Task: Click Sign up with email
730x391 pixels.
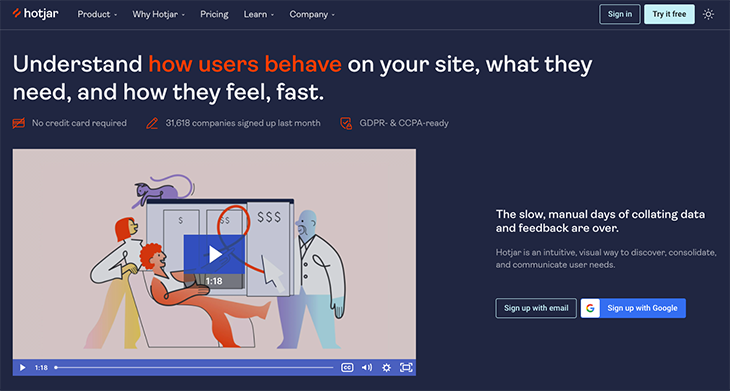Action: tap(536, 308)
